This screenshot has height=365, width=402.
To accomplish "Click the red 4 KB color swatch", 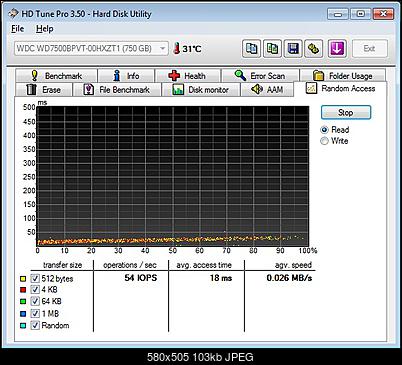I will 23,290.
